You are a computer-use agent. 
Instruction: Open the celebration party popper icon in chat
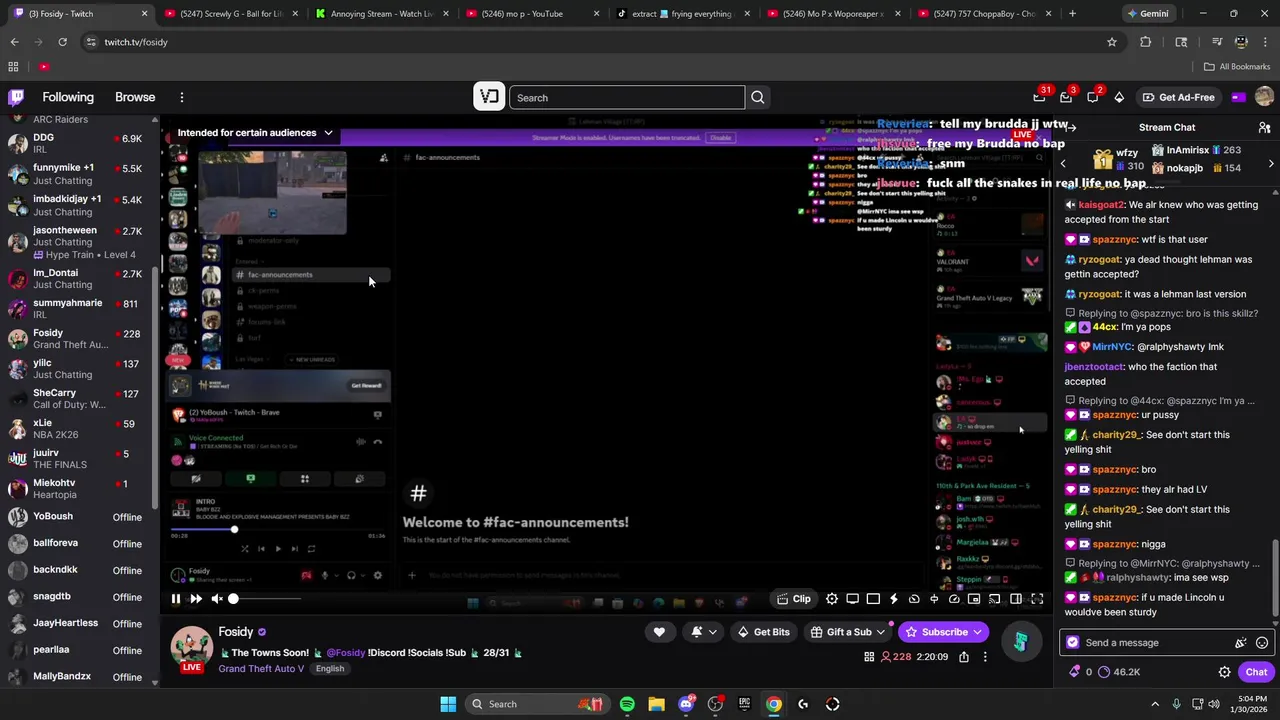(1241, 643)
